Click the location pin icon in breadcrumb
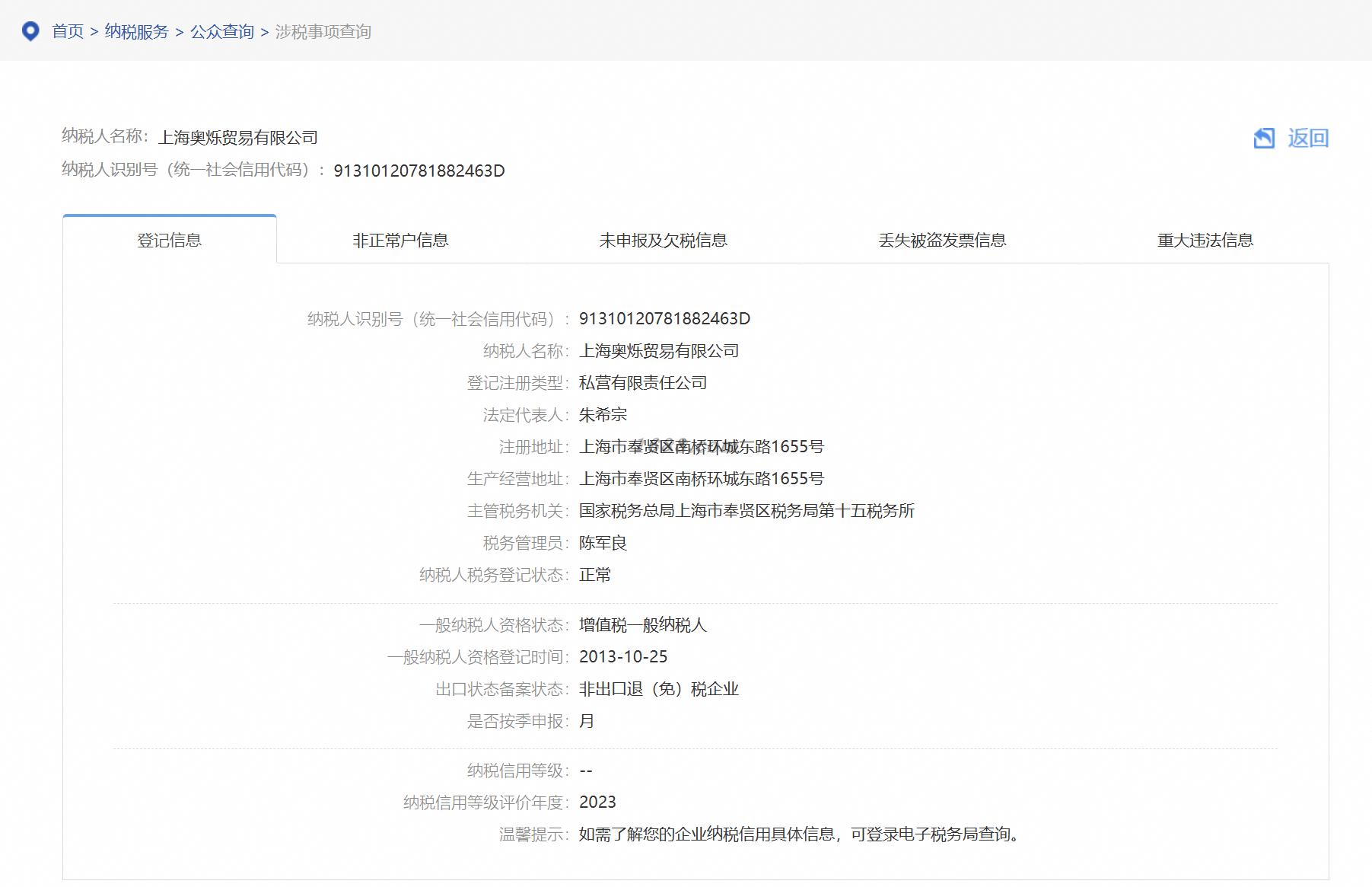Image resolution: width=1372 pixels, height=887 pixels. (x=30, y=31)
